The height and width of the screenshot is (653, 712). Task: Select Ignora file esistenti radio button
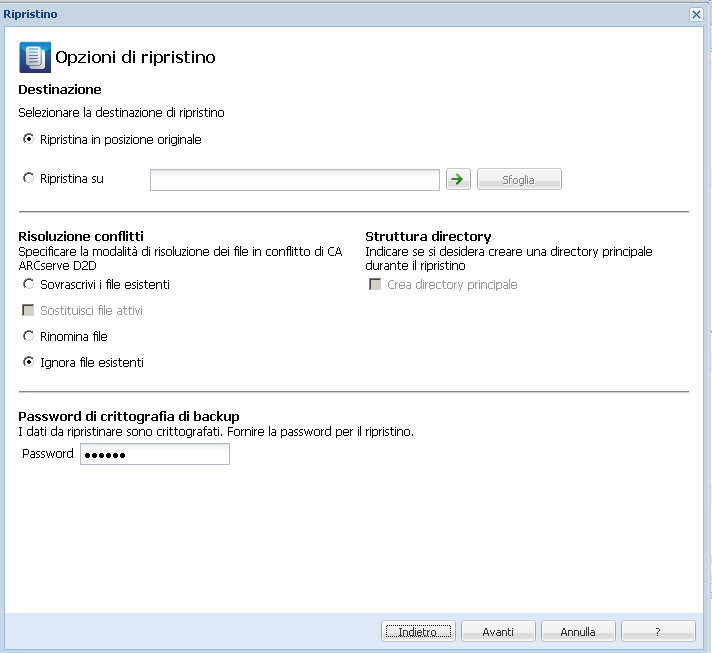(29, 362)
